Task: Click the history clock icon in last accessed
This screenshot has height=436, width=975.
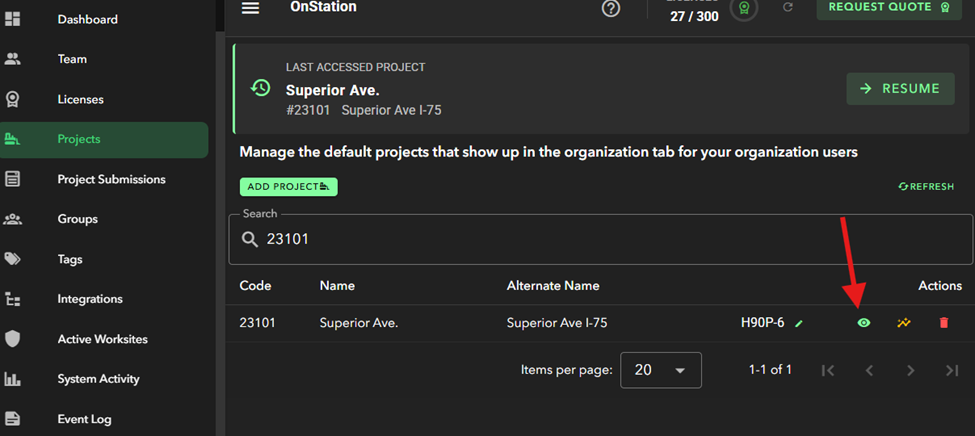Action: tap(260, 88)
